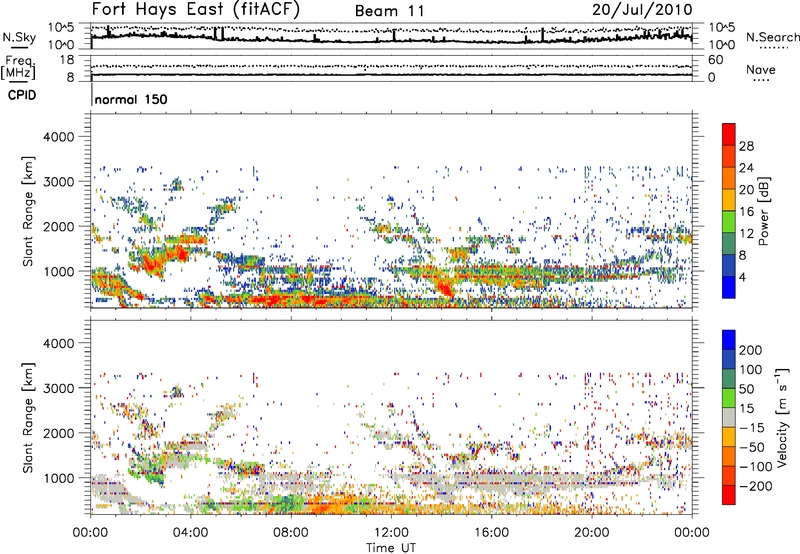The height and width of the screenshot is (554, 800).
Task: Click the 'Fort Hays East (fitACF)' title
Action: point(196,10)
